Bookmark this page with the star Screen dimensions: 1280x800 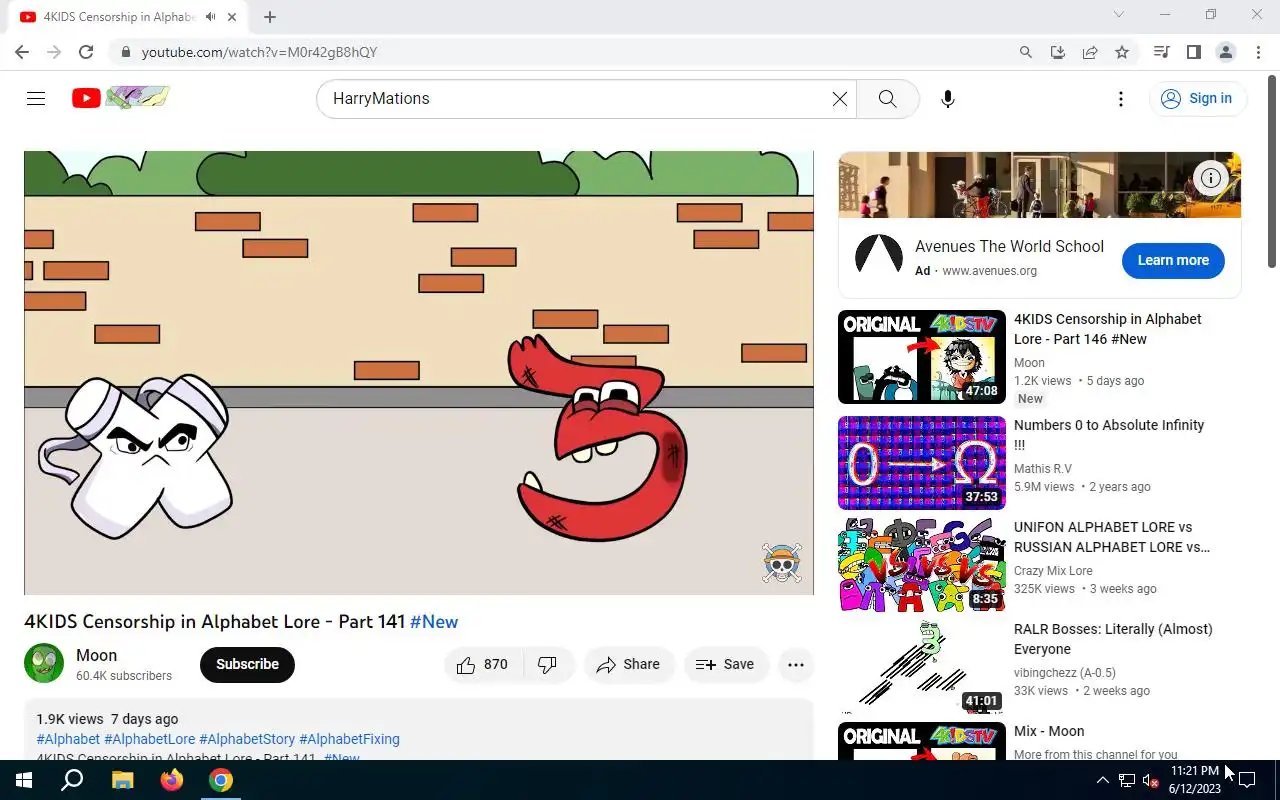click(1122, 52)
